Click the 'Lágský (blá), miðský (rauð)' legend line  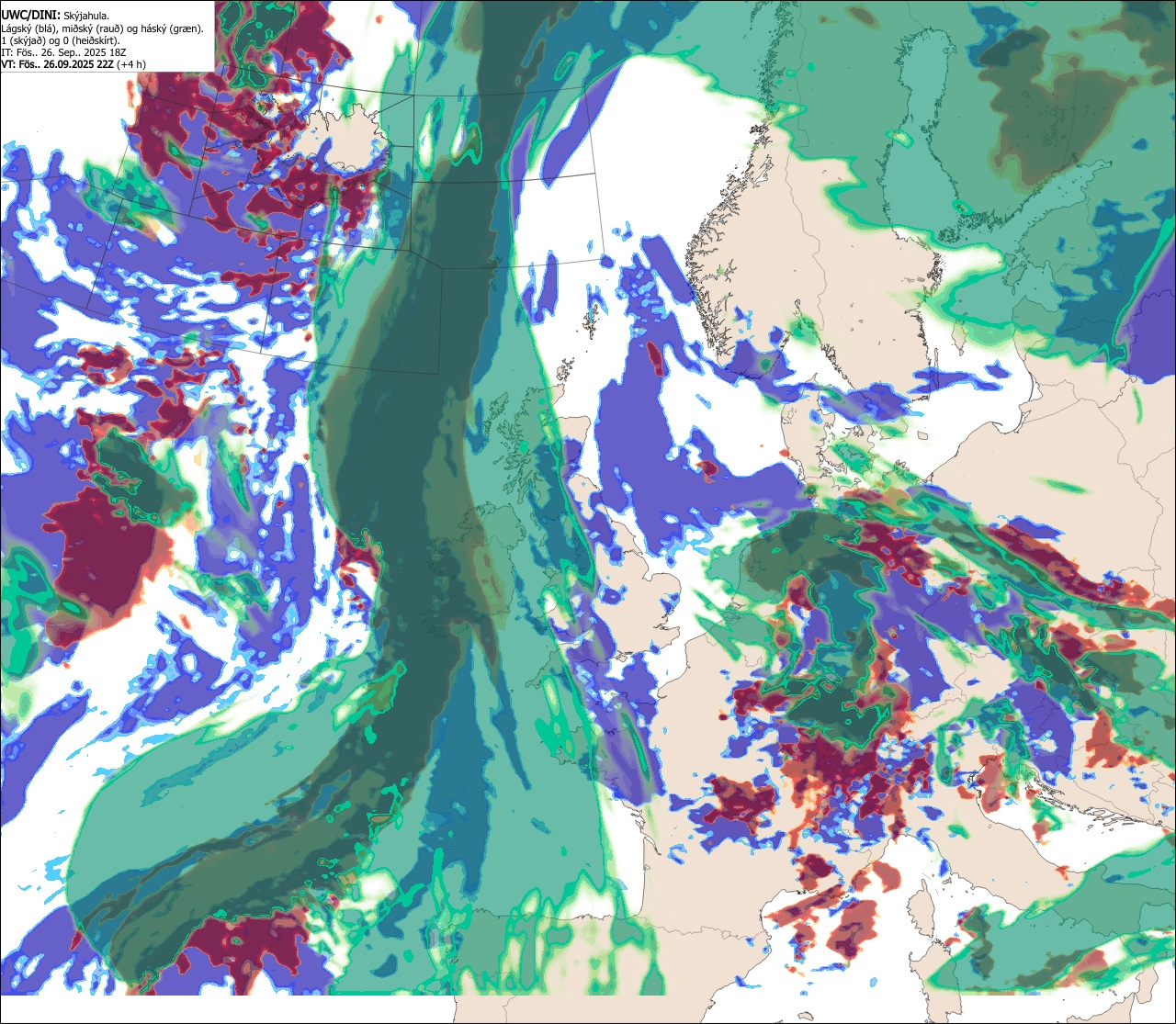(x=103, y=28)
